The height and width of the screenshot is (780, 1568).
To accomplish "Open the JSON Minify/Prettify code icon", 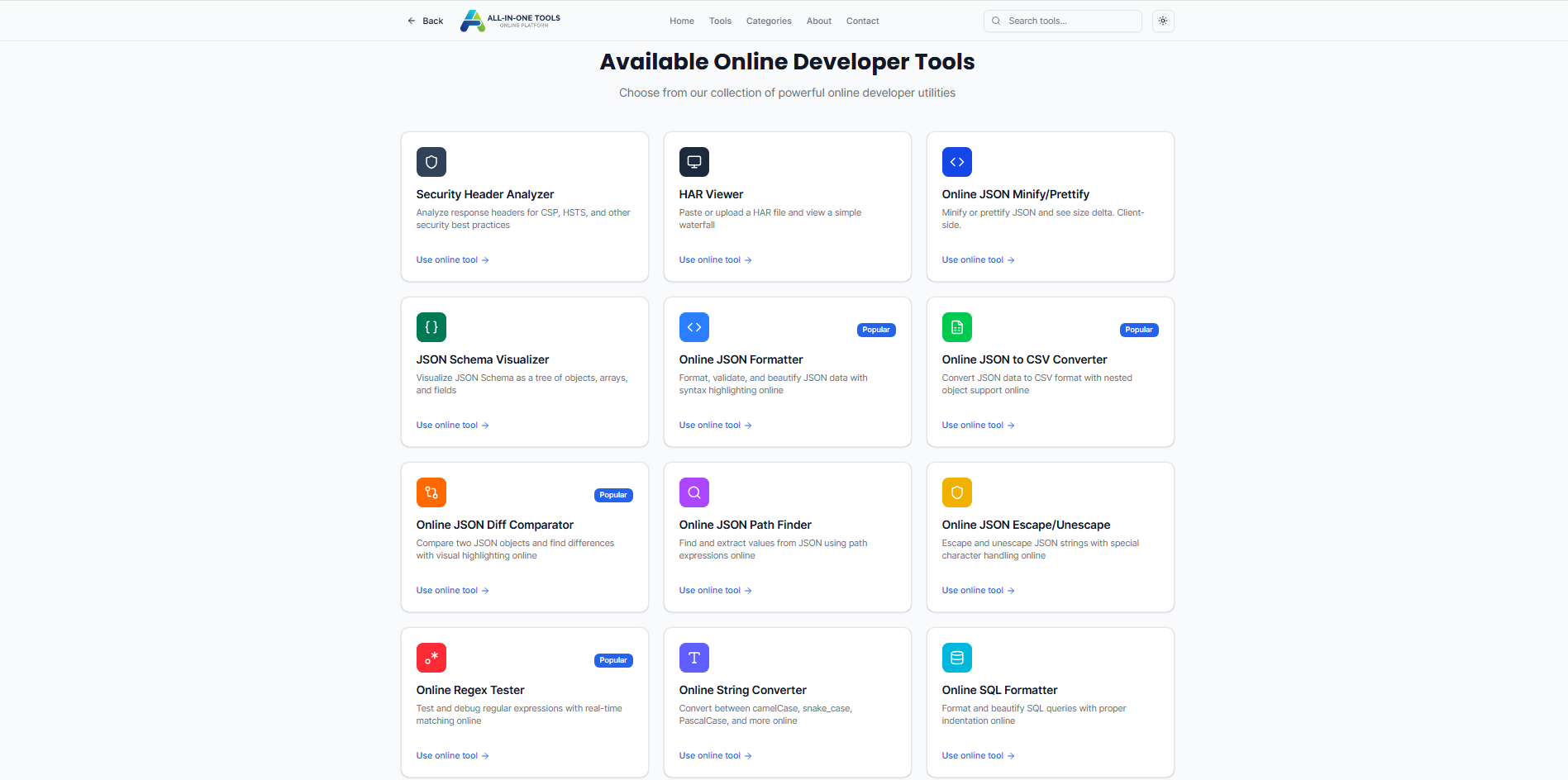I will pyautogui.click(x=956, y=162).
